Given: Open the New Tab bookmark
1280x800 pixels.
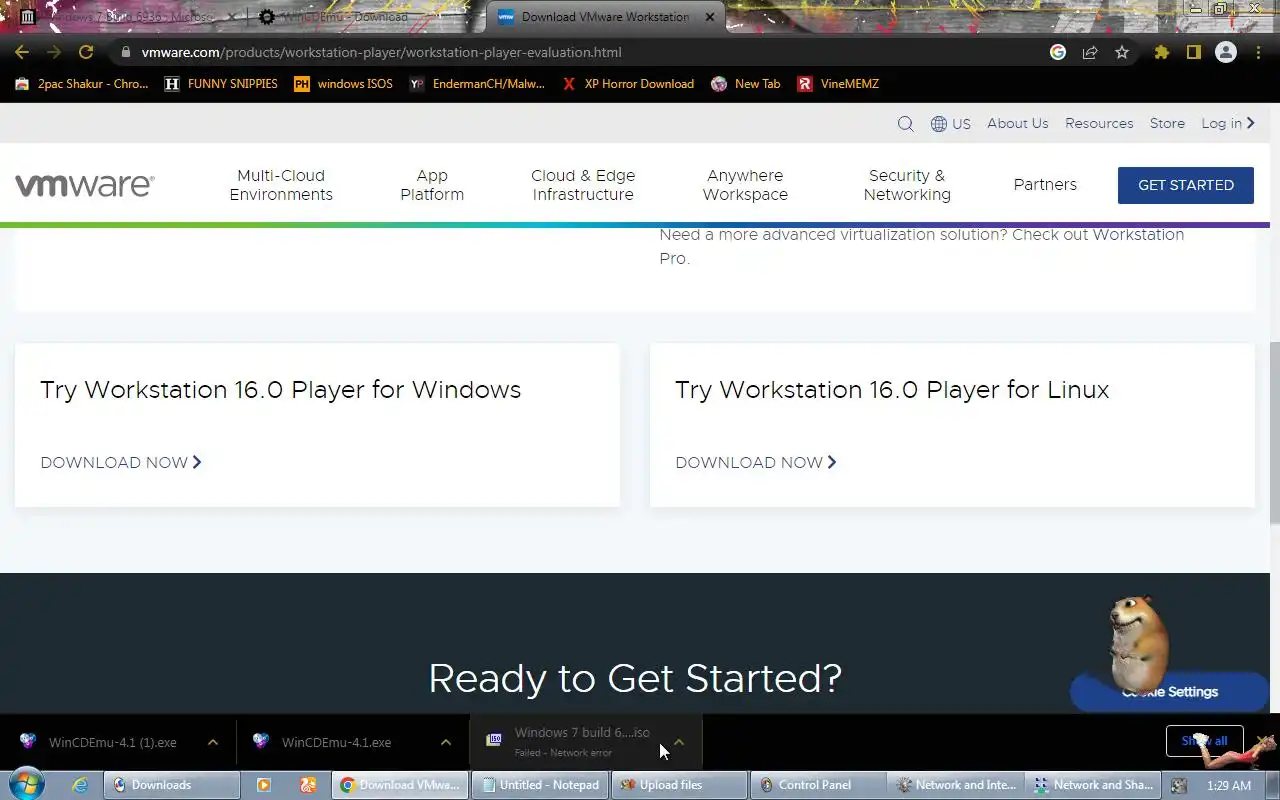Looking at the screenshot, I should coord(746,84).
